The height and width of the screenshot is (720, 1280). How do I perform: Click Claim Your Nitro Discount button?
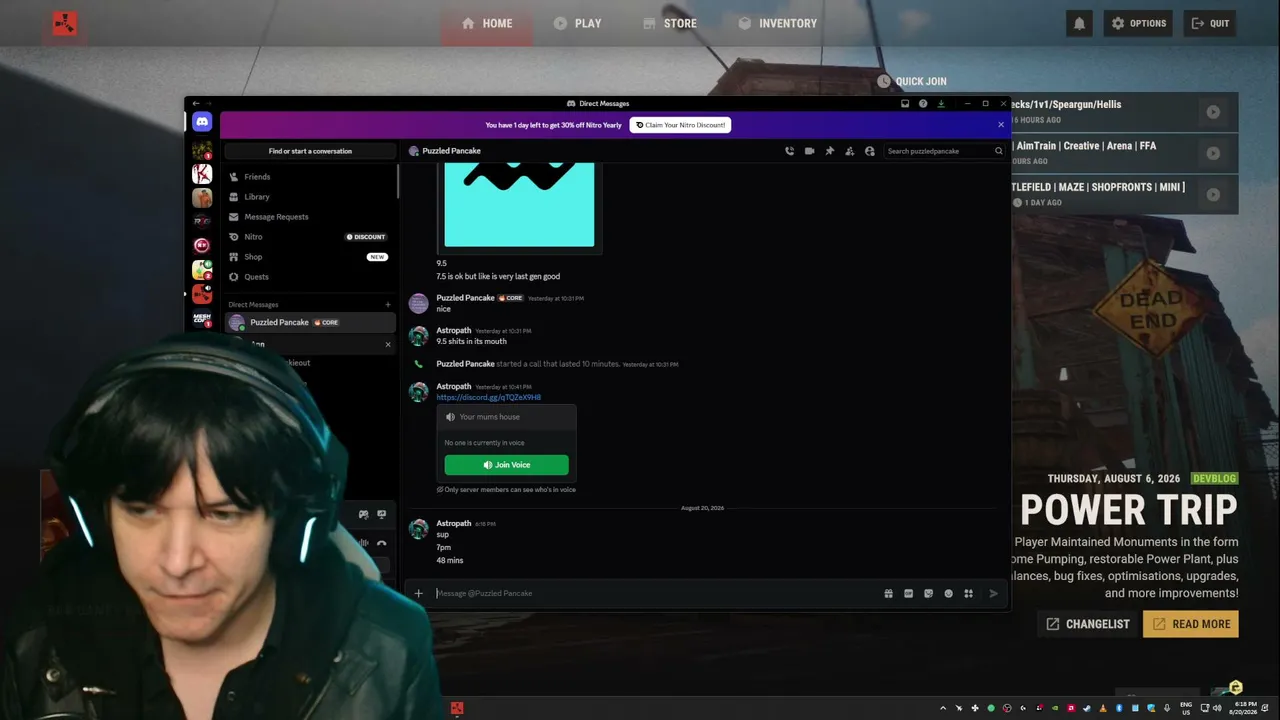pyautogui.click(x=680, y=125)
